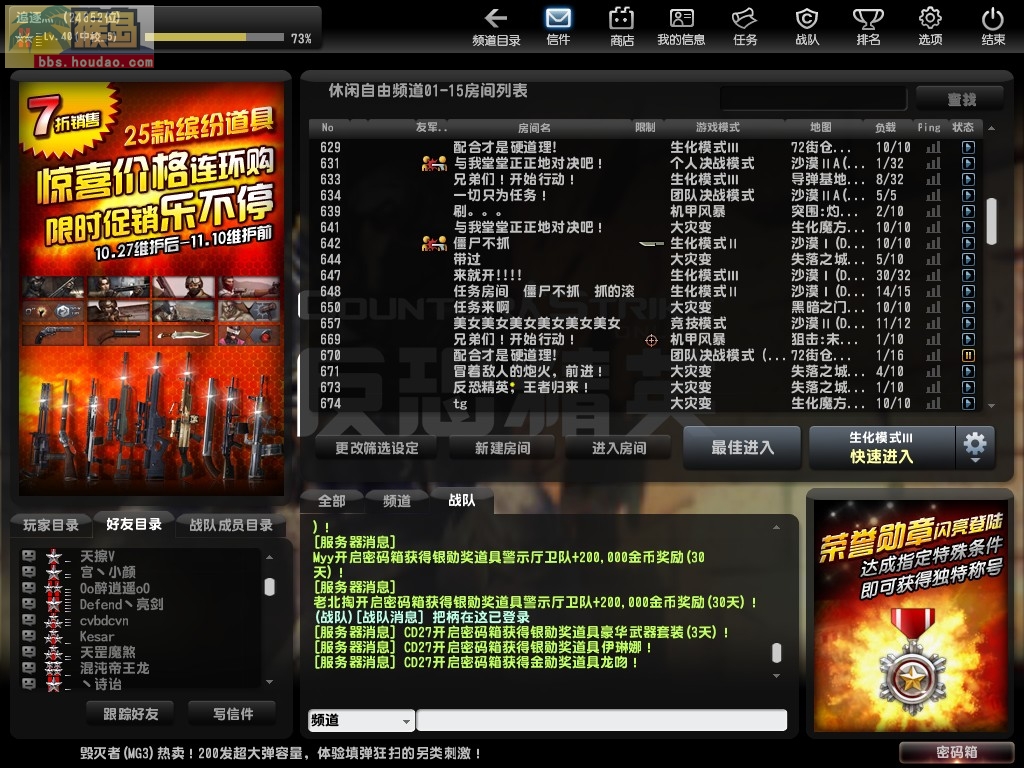This screenshot has width=1024, height=768.
Task: Click the chat message input field
Action: point(601,720)
